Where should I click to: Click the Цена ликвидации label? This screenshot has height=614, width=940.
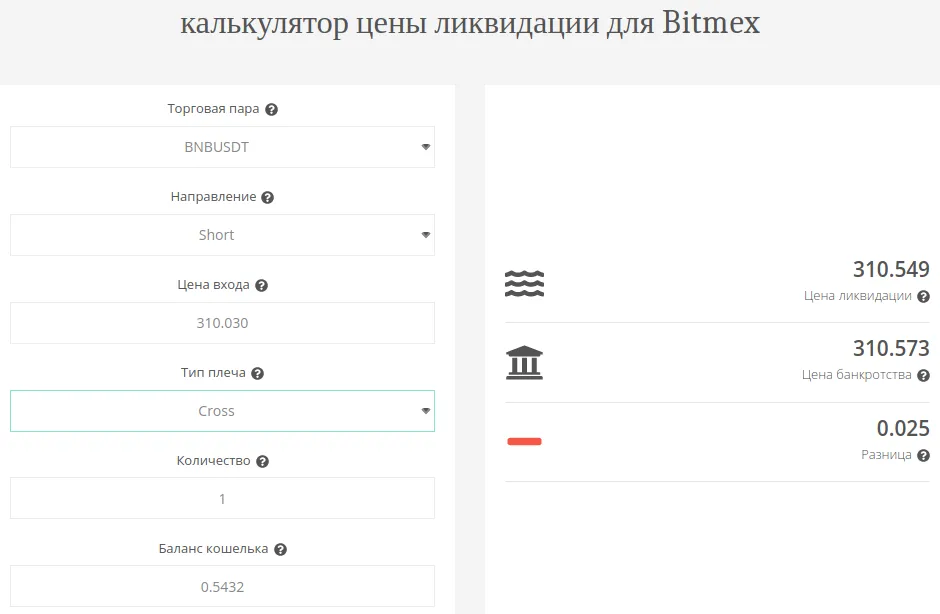(x=857, y=296)
